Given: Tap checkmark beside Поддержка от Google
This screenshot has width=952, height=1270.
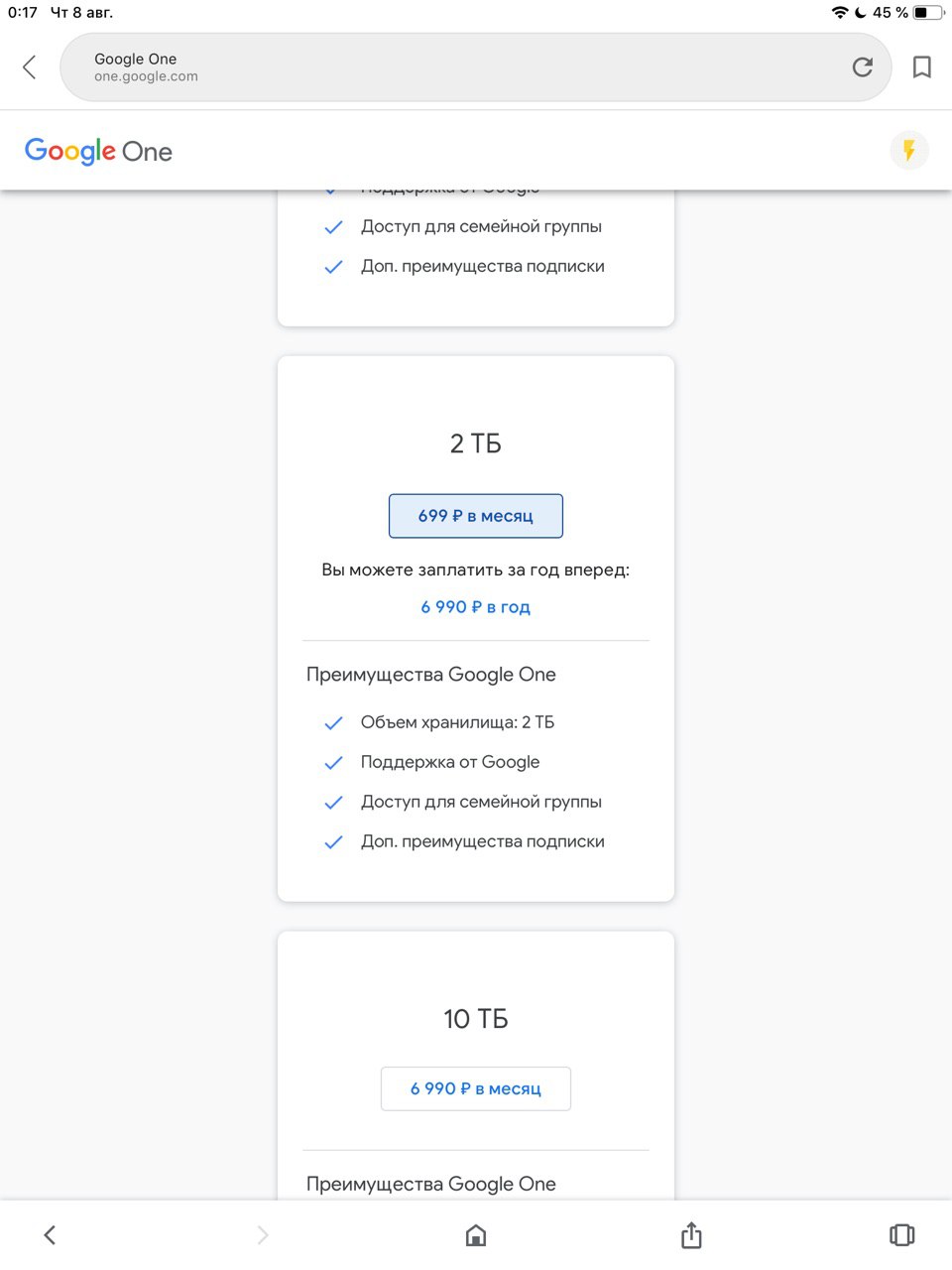Looking at the screenshot, I should click(x=333, y=763).
